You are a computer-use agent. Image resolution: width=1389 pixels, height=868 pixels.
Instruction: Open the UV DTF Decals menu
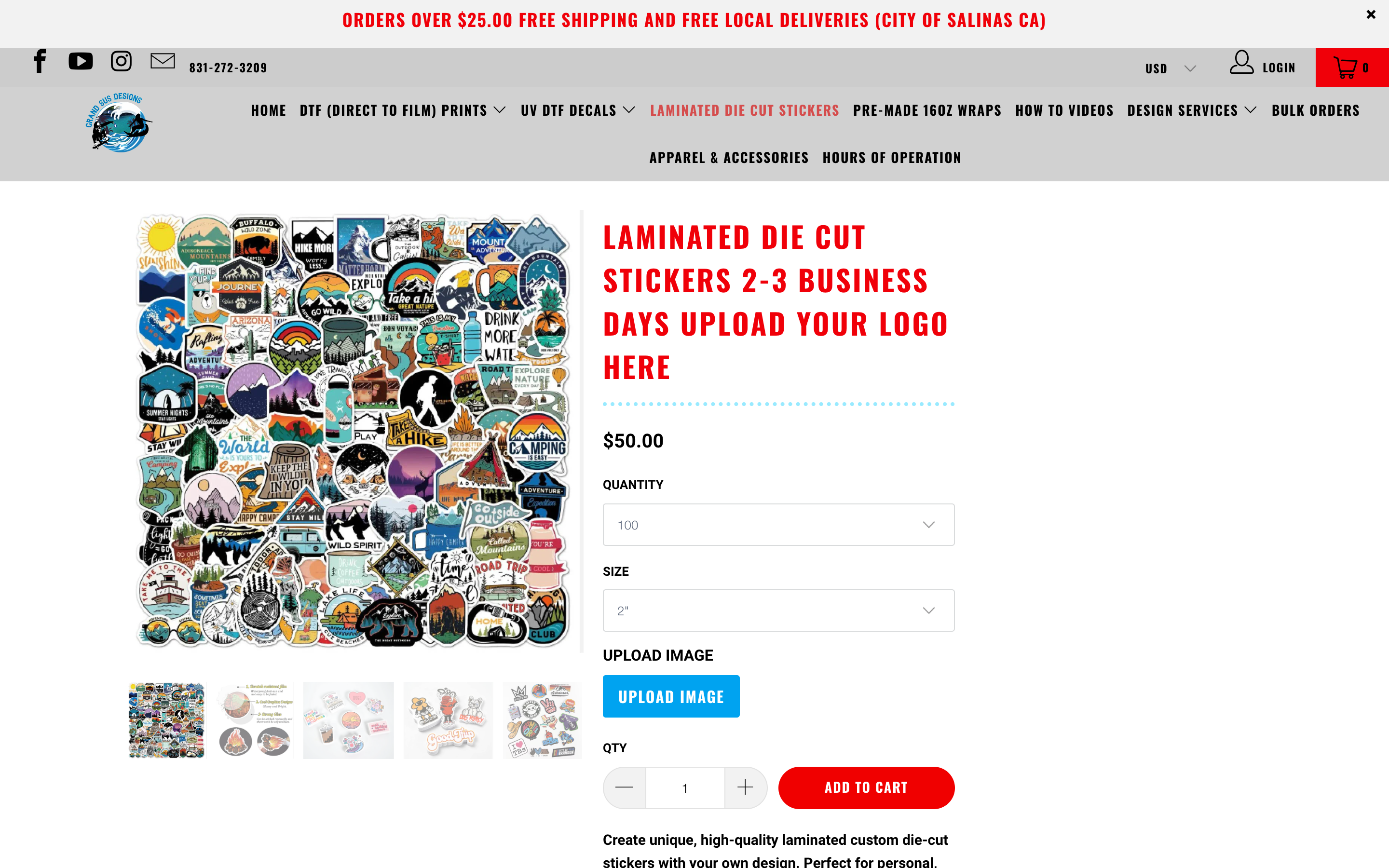(578, 110)
